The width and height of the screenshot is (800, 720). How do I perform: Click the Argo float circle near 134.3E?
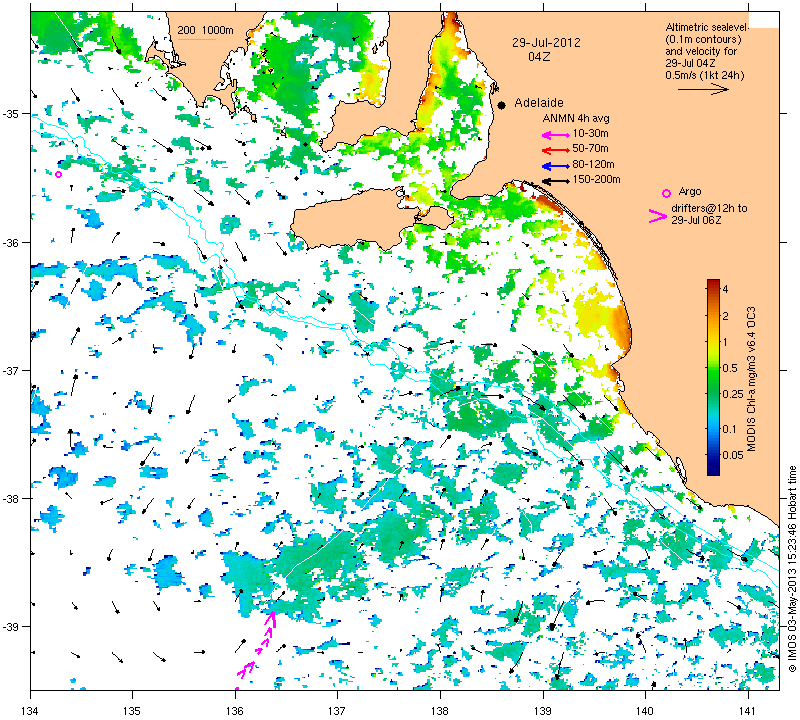click(59, 175)
